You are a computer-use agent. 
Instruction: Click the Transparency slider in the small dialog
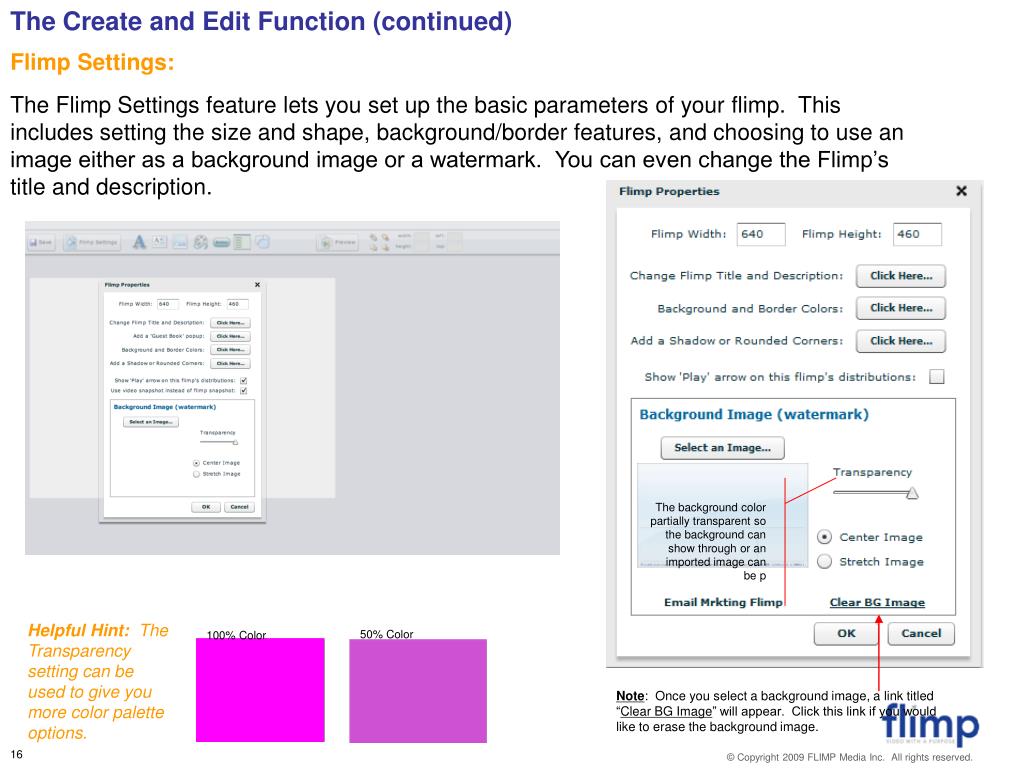[x=219, y=442]
